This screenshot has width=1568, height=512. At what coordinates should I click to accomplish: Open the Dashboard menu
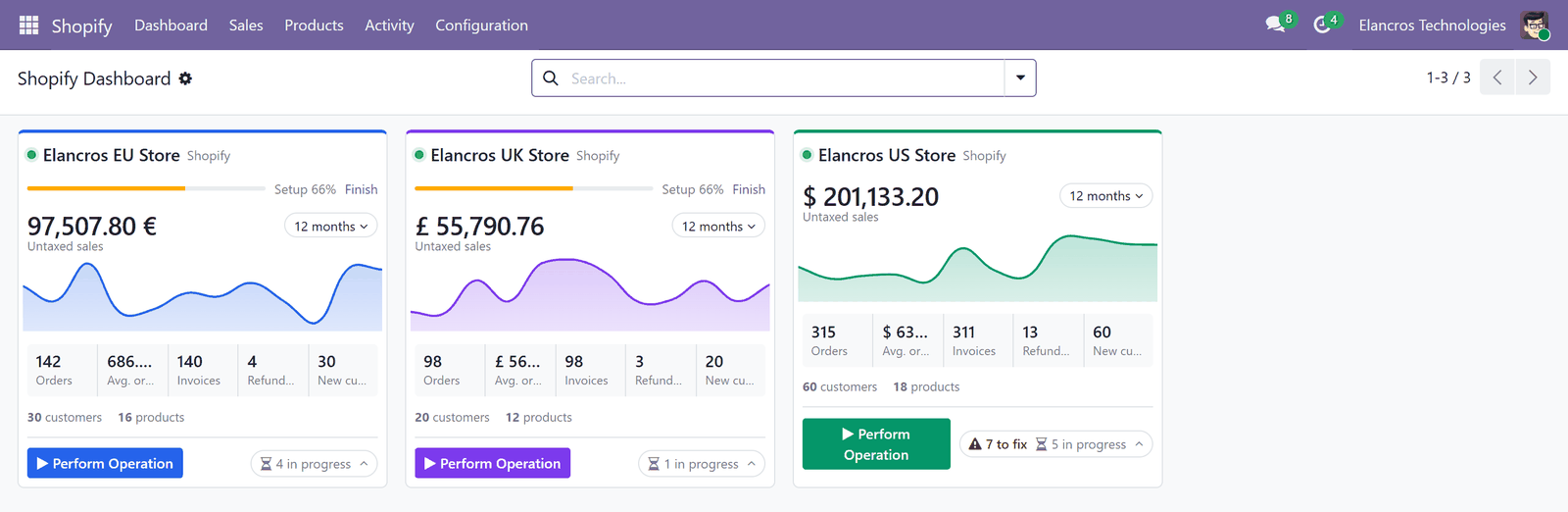point(171,26)
